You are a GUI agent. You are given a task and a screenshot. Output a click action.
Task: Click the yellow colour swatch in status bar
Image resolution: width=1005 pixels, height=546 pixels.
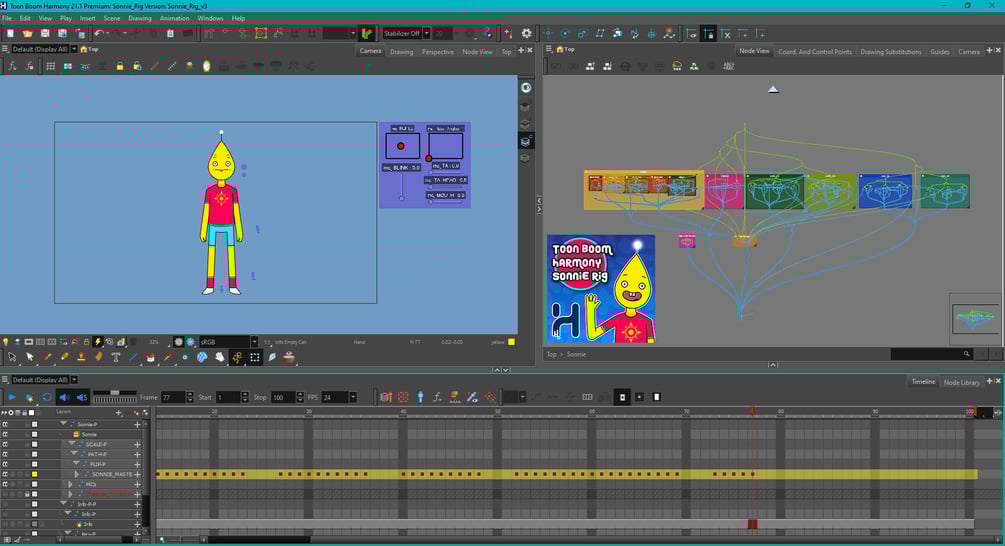coord(511,342)
